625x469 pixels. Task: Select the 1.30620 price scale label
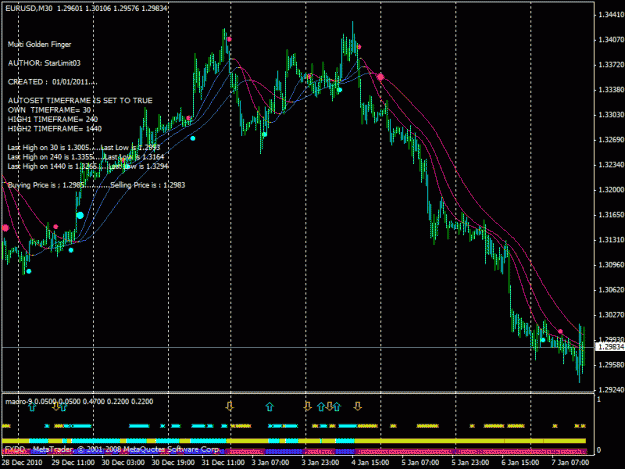tap(611, 290)
